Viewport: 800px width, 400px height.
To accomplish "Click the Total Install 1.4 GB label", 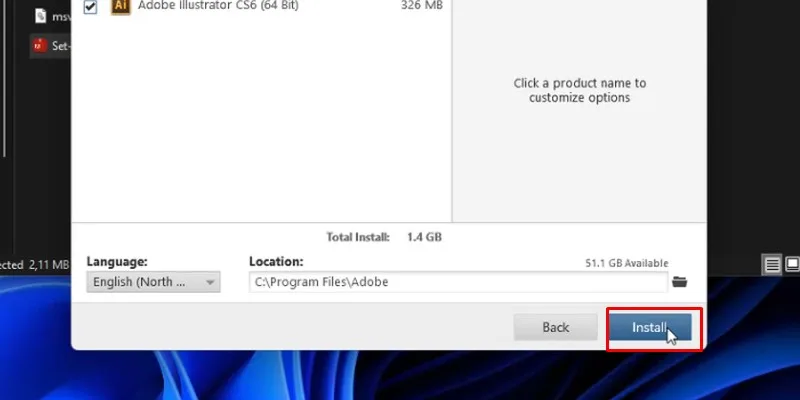I will coord(384,237).
